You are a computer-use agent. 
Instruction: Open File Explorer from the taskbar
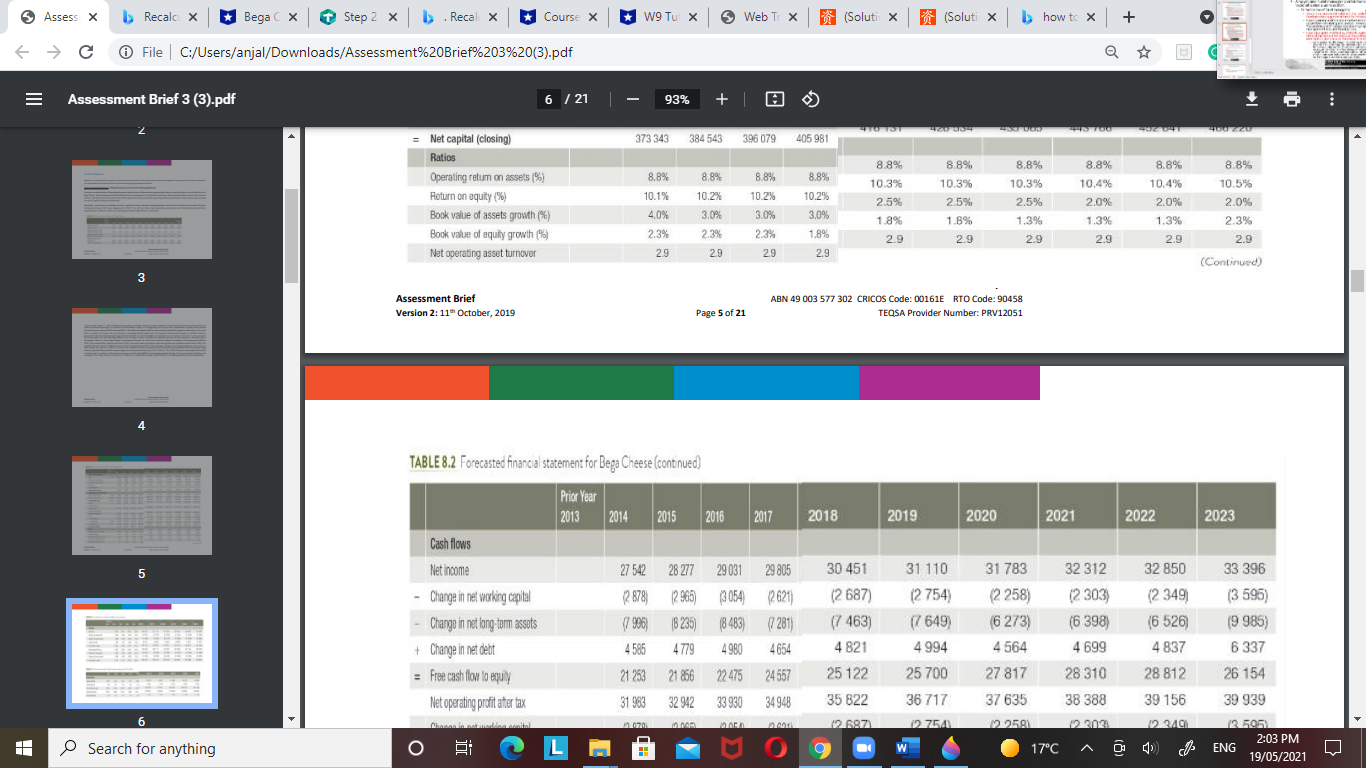click(598, 748)
